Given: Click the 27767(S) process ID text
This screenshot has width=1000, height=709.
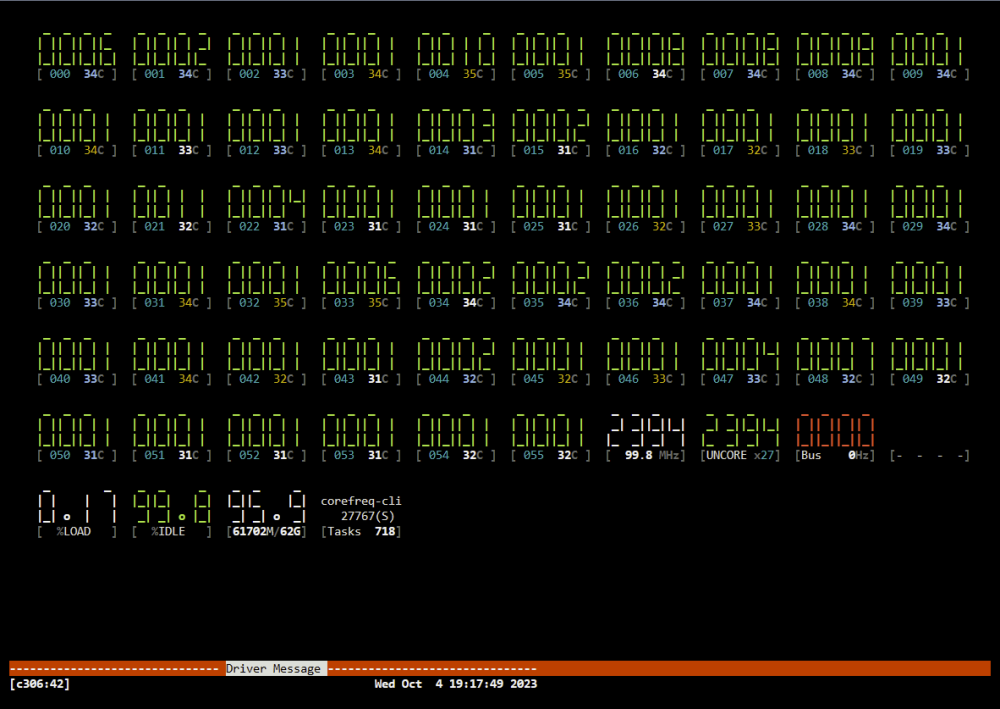Looking at the screenshot, I should [367, 516].
